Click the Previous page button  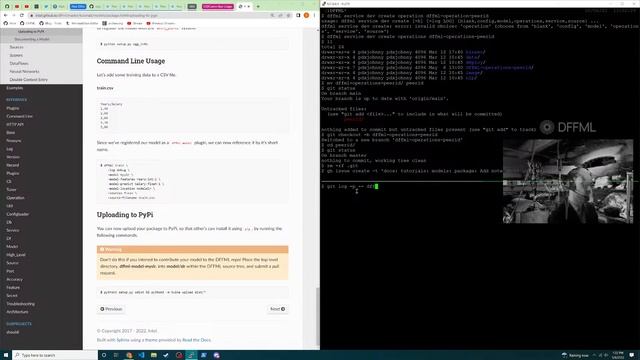click(x=111, y=309)
